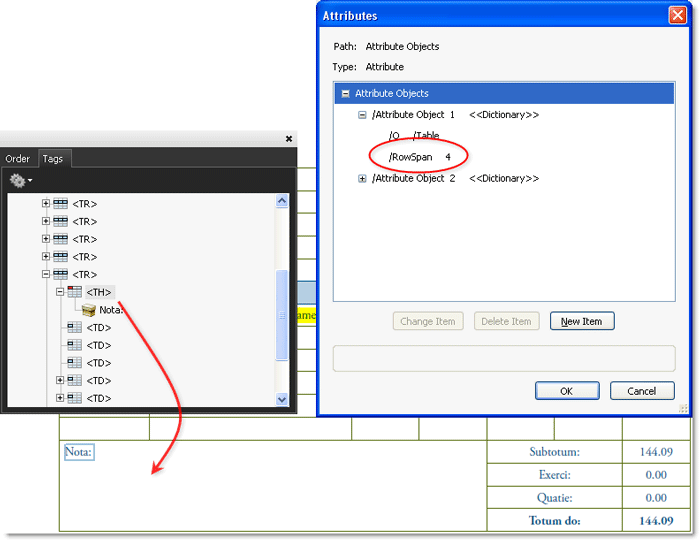
Task: Select the /RowSpan 4 attribute entry
Action: 419,157
